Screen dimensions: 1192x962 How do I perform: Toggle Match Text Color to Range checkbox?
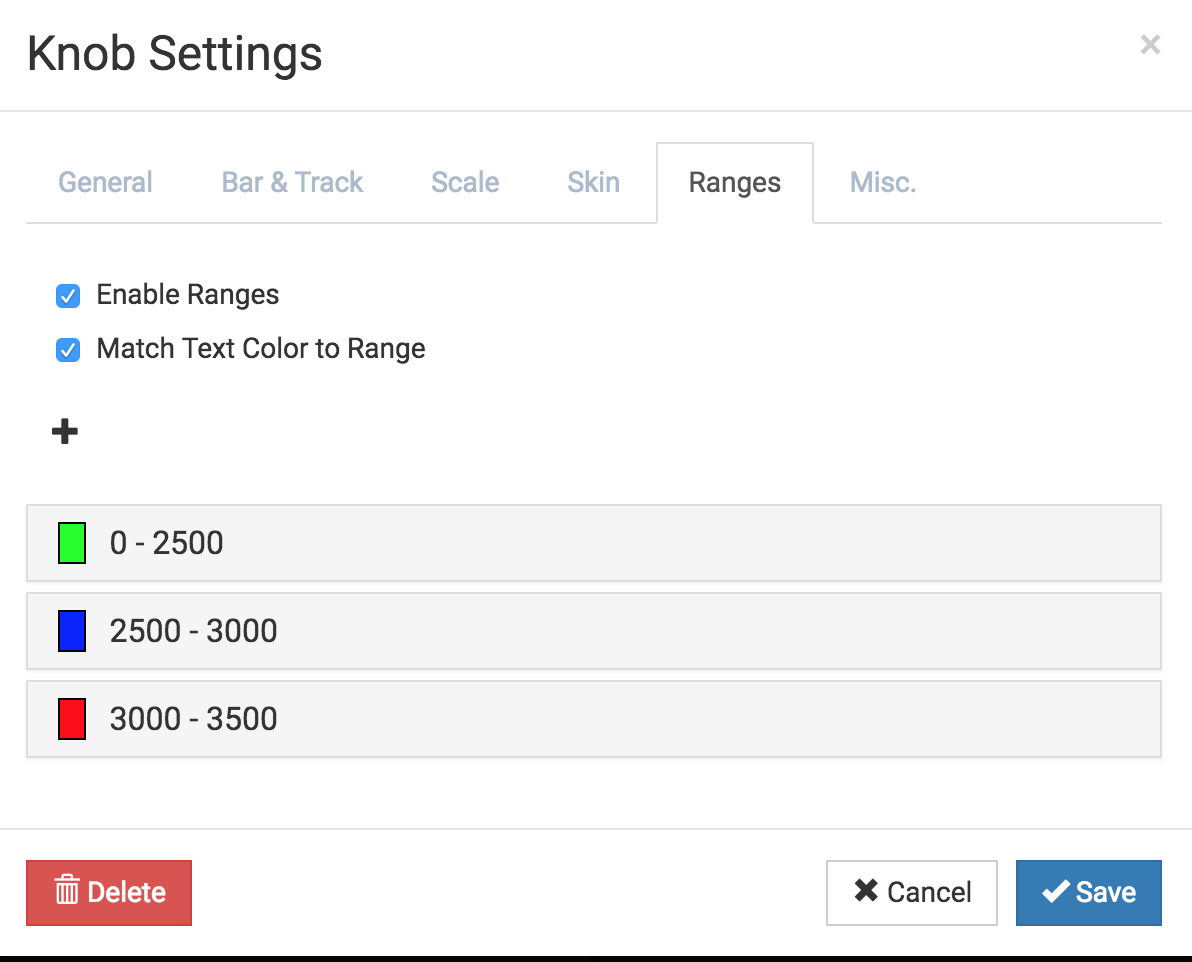[68, 350]
